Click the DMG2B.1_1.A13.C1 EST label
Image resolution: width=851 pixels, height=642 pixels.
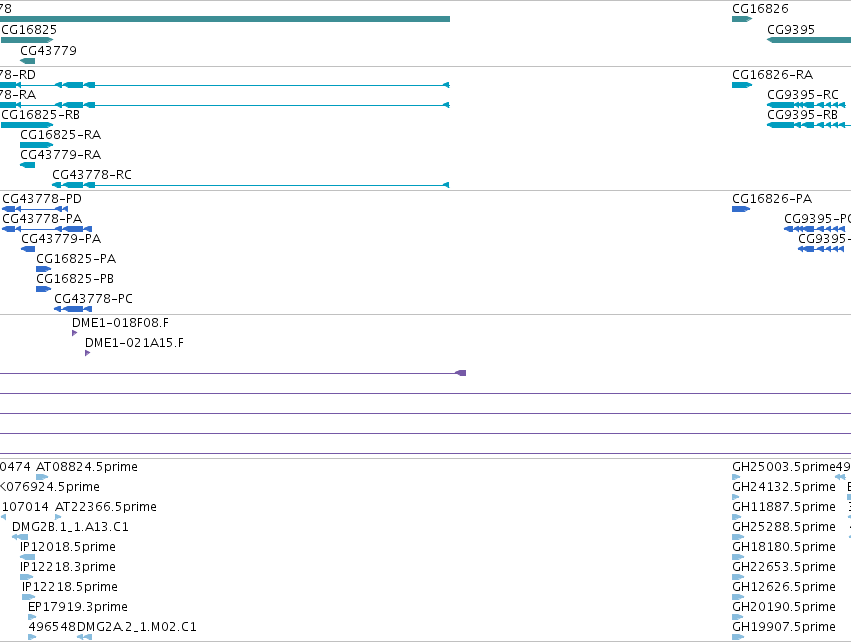[70, 527]
